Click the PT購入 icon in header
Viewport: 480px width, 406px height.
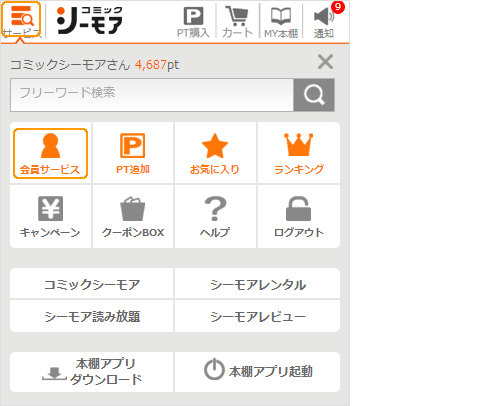[193, 22]
